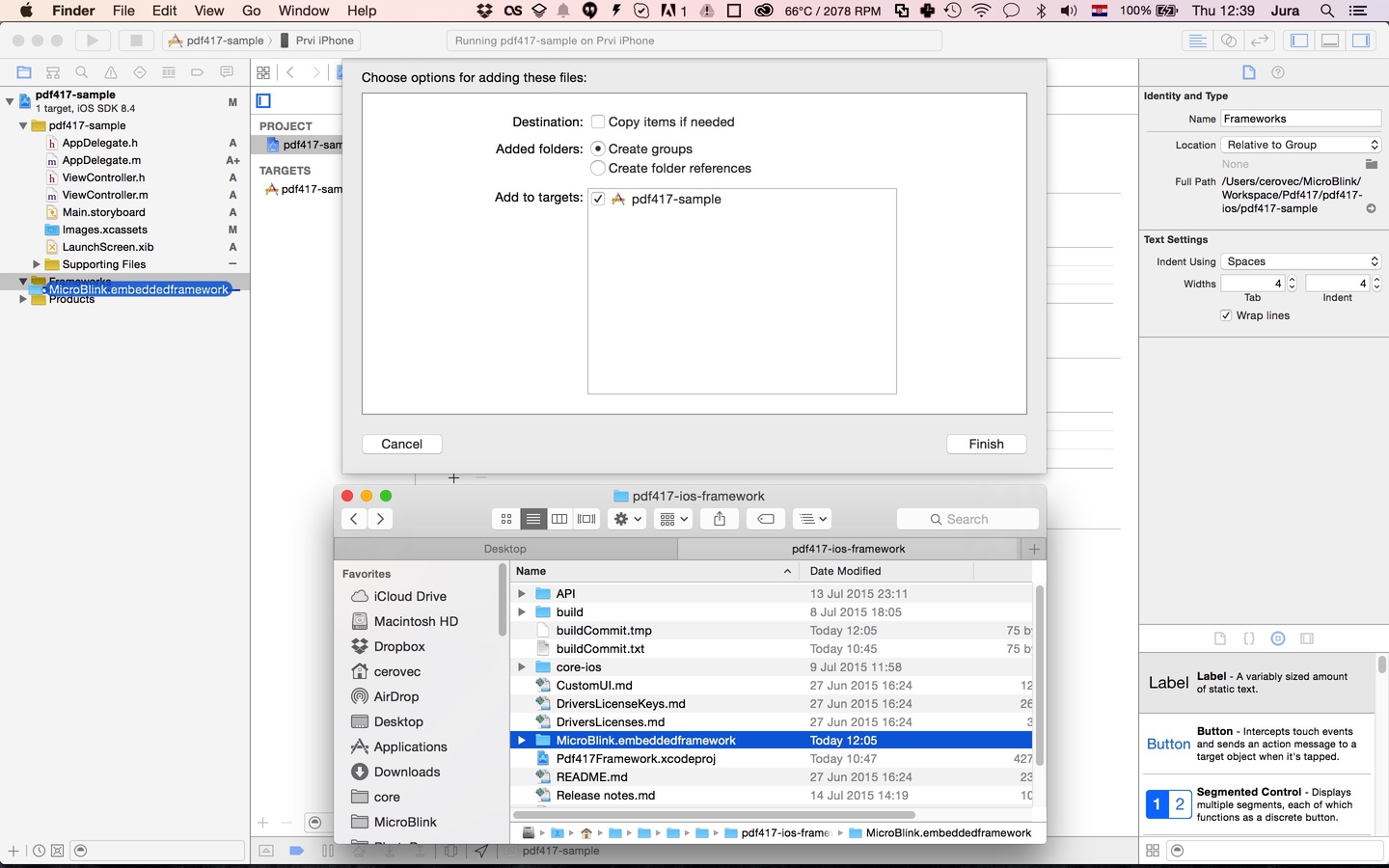
Task: Enable Copy items if needed
Action: coord(598,122)
